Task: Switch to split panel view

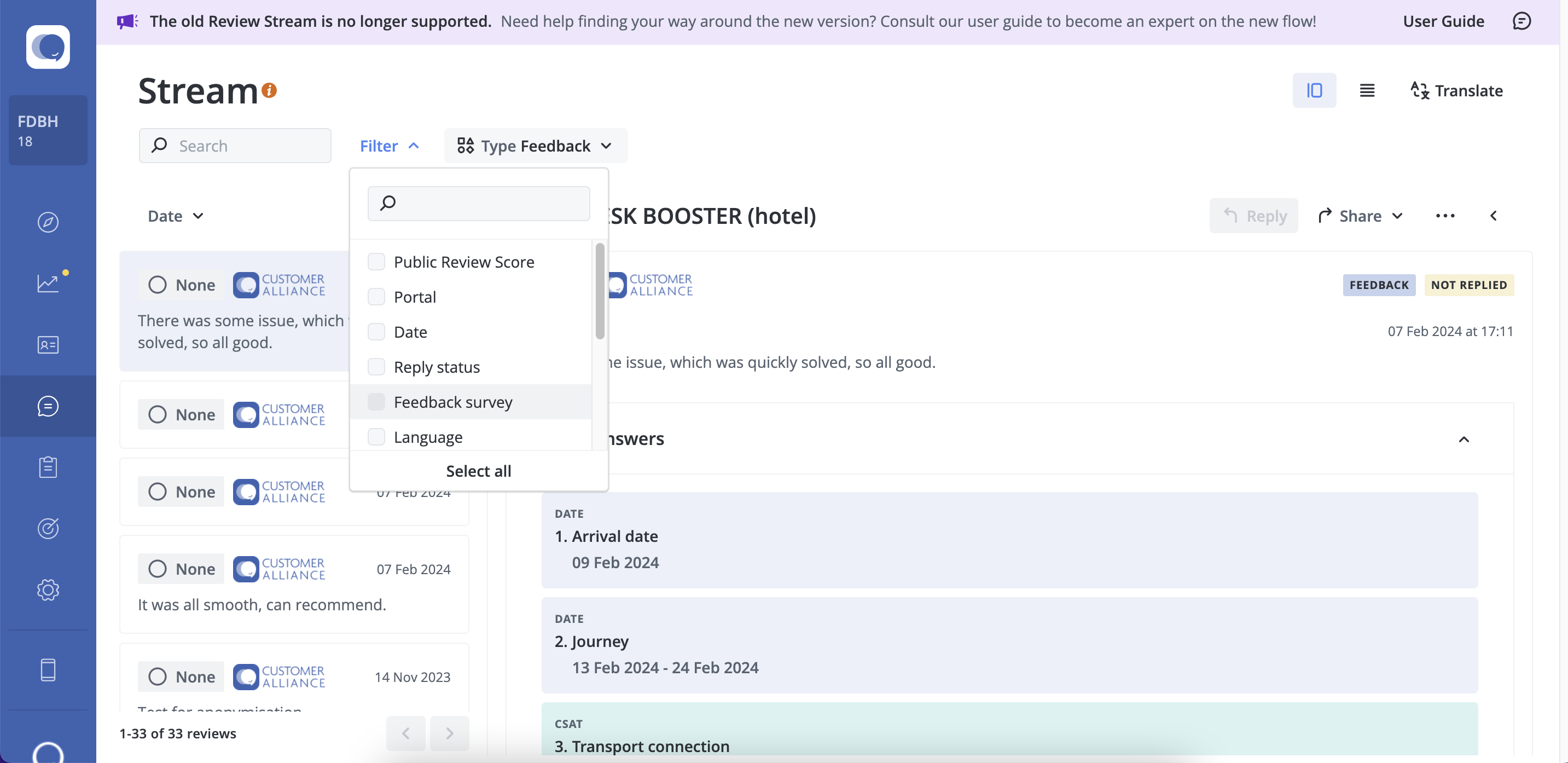Action: click(x=1314, y=91)
